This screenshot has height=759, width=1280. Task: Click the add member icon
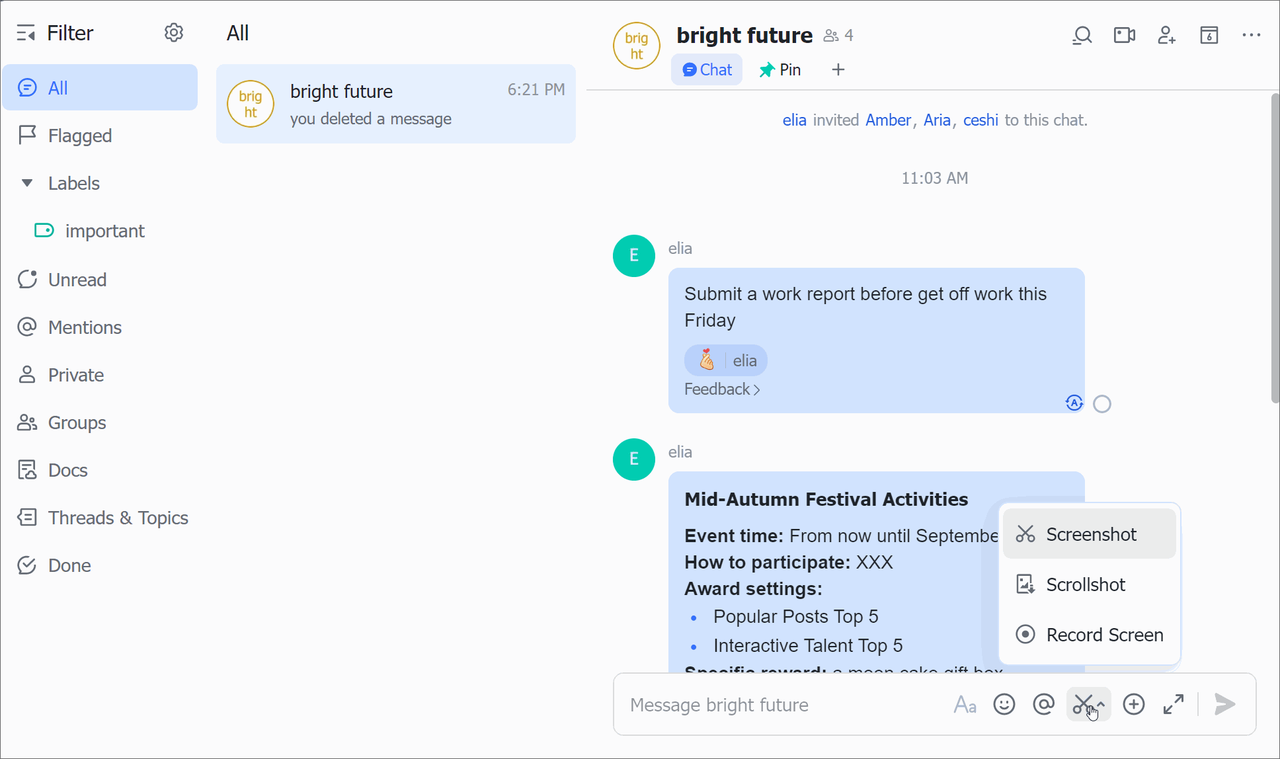coord(1167,35)
